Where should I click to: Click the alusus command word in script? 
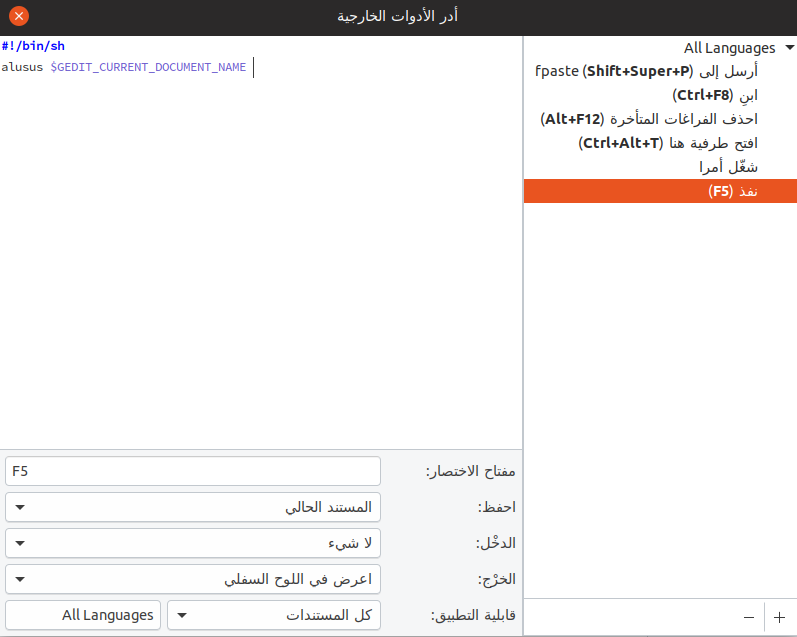pos(23,68)
